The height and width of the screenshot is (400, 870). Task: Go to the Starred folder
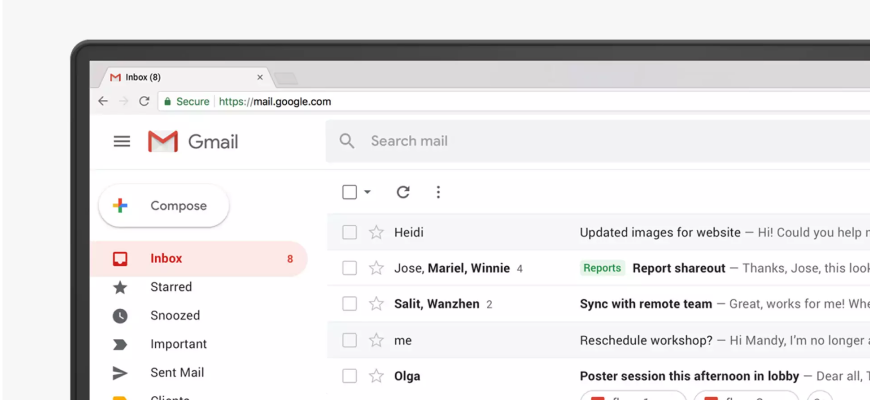[171, 287]
